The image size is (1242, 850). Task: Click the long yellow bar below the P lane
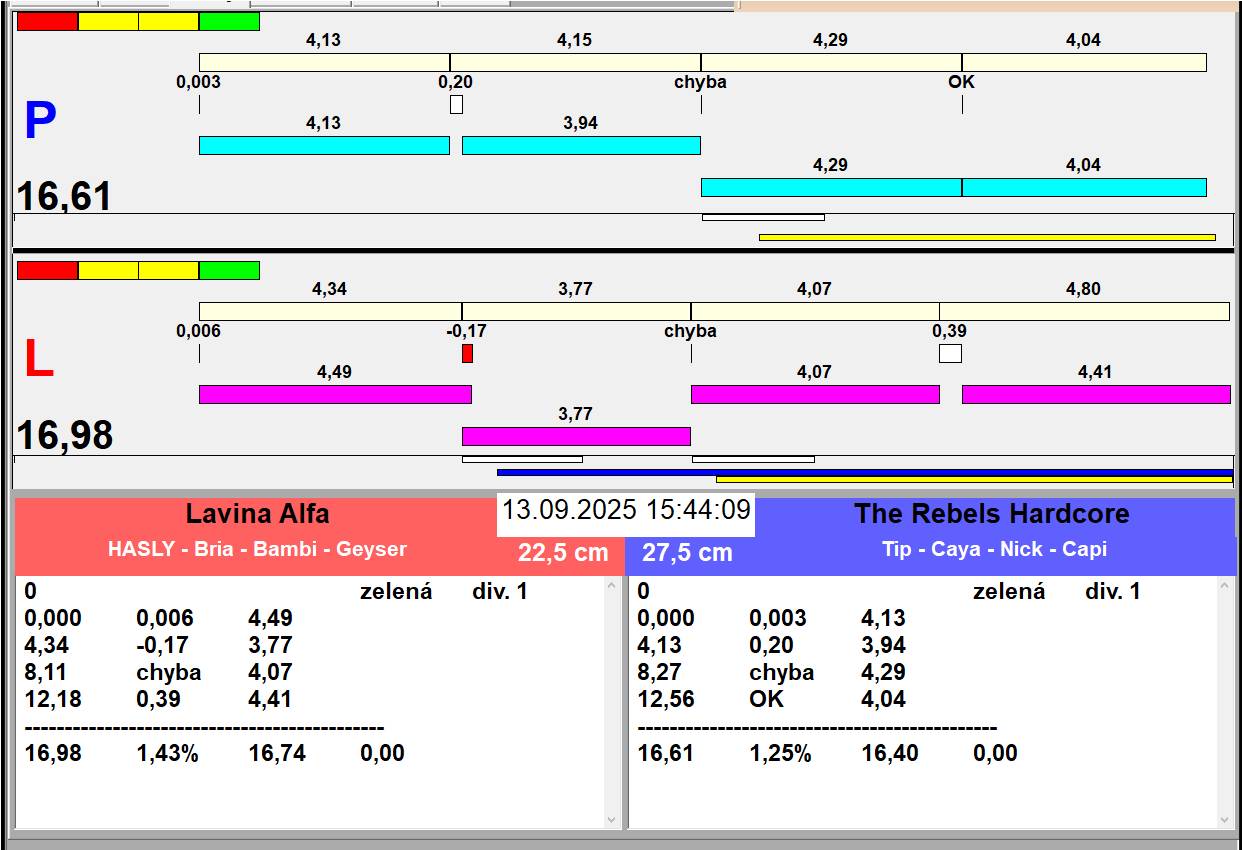(x=987, y=237)
